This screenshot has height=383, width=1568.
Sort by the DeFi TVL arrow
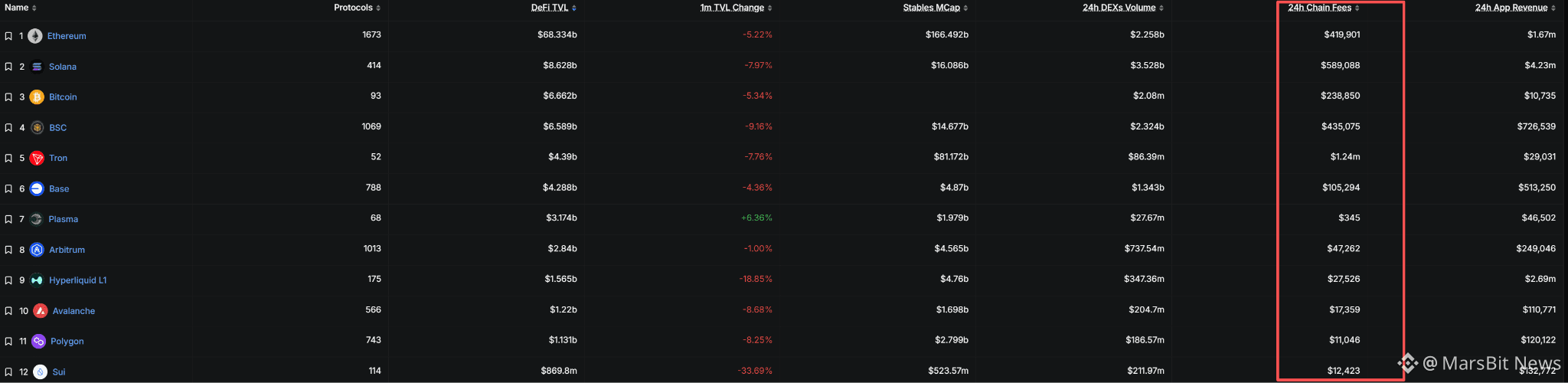[x=574, y=8]
